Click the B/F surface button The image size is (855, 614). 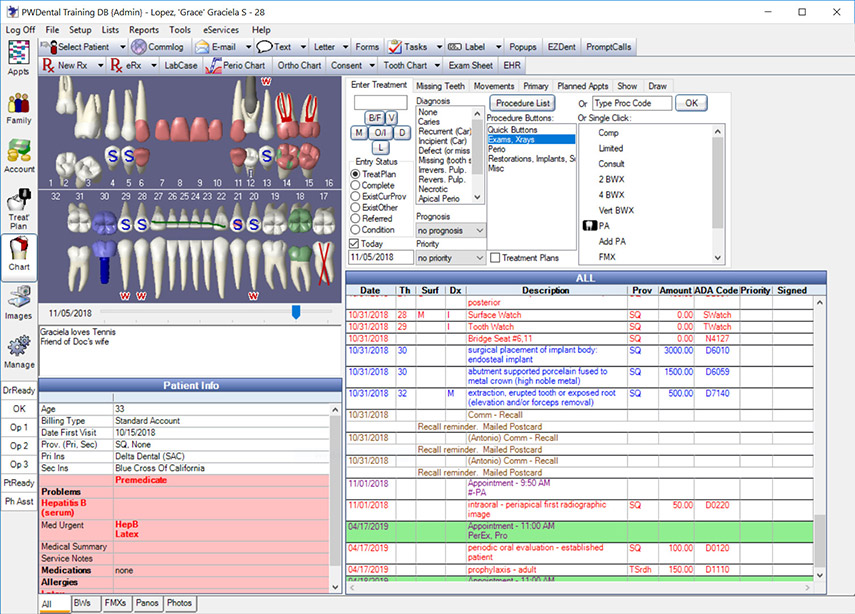(375, 118)
